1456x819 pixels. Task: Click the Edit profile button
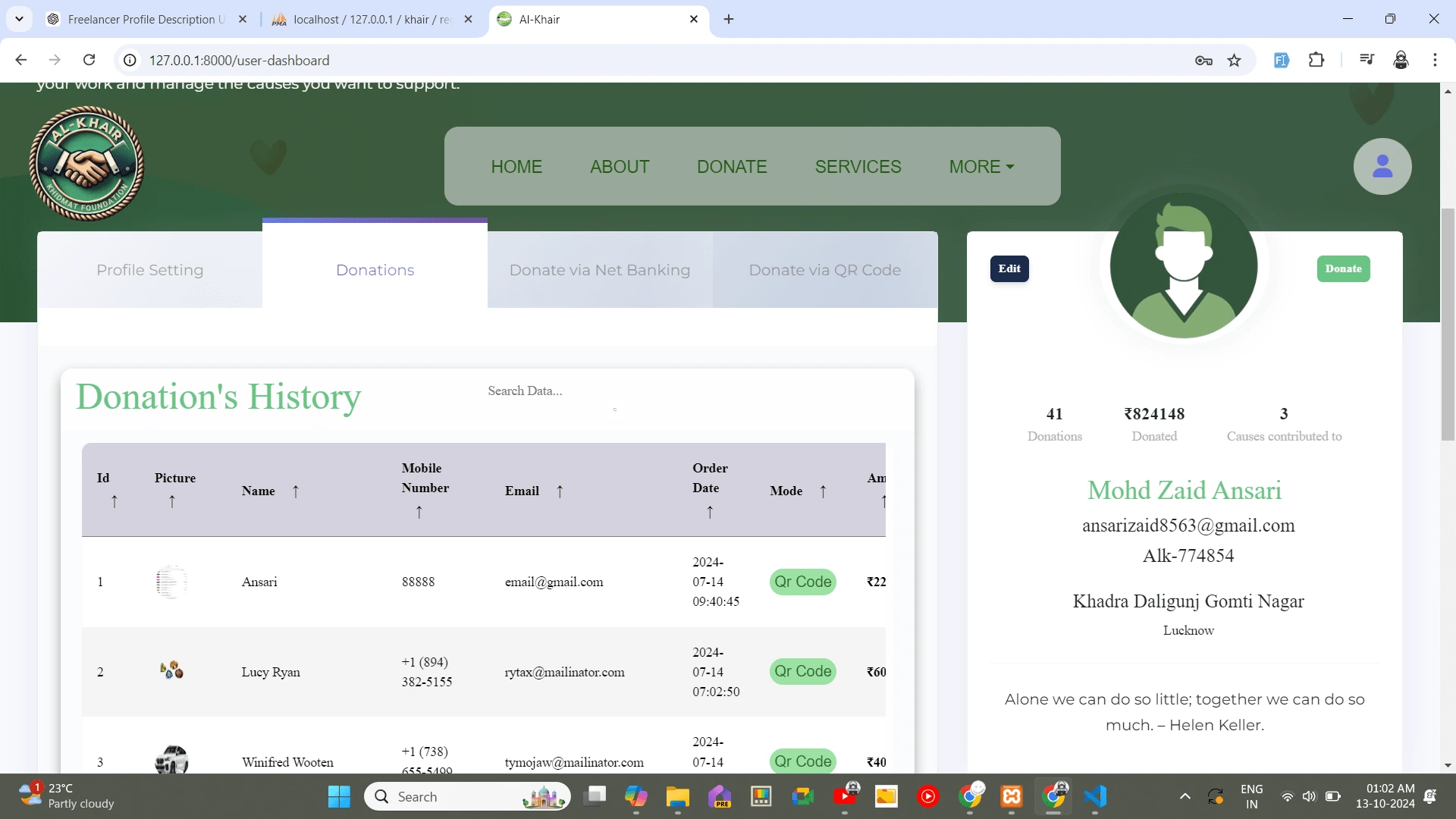1009,268
